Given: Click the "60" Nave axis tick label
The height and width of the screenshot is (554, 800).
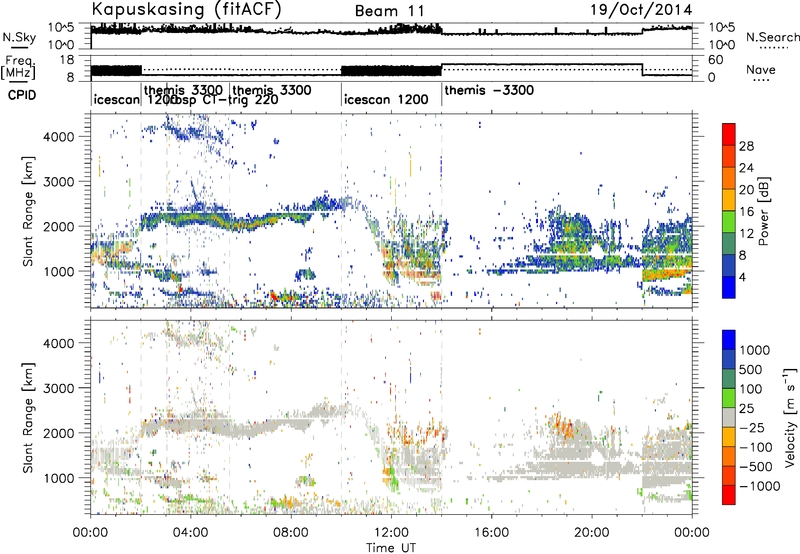Looking at the screenshot, I should coord(716,60).
